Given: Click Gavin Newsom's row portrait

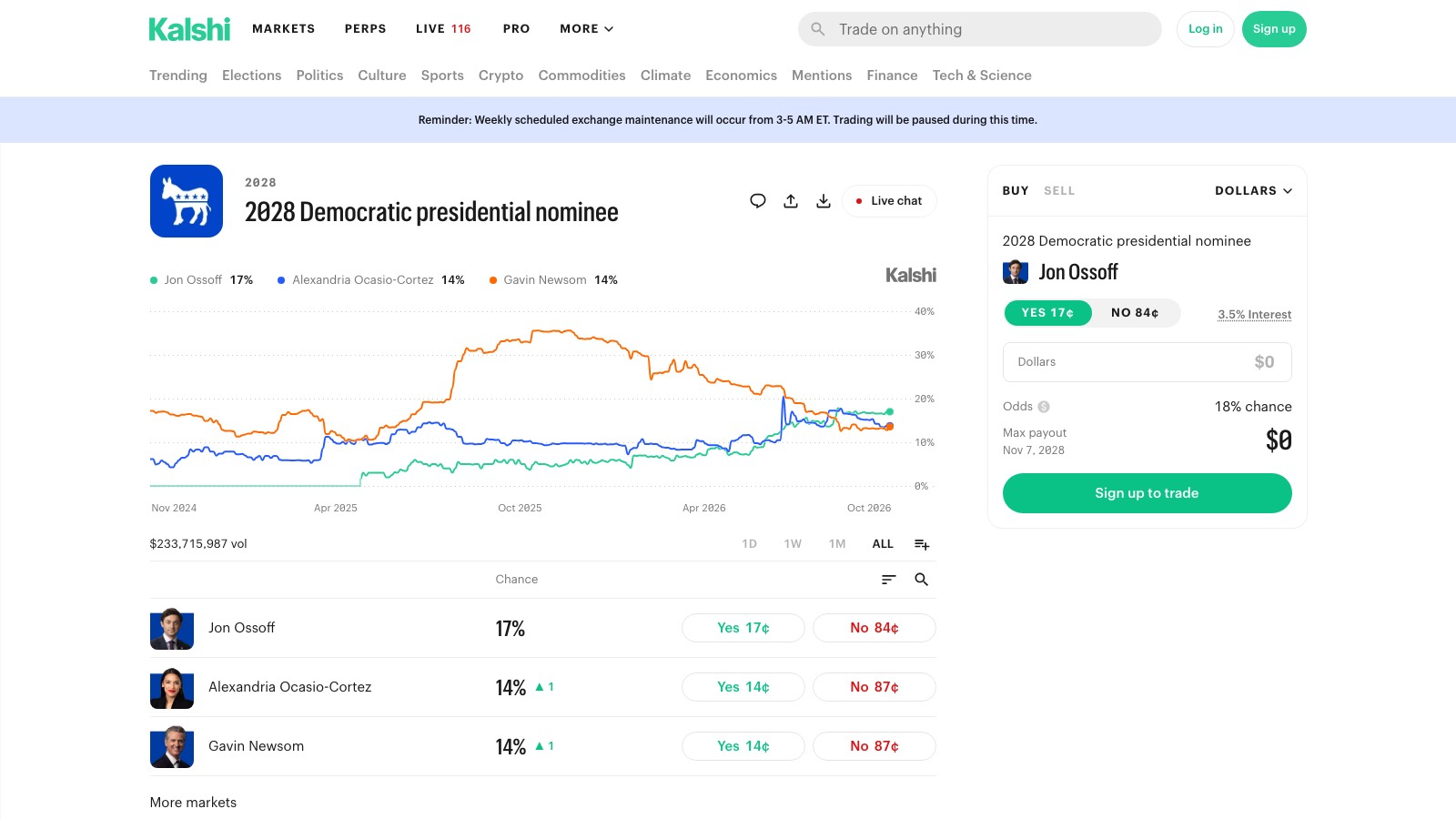Looking at the screenshot, I should [172, 746].
